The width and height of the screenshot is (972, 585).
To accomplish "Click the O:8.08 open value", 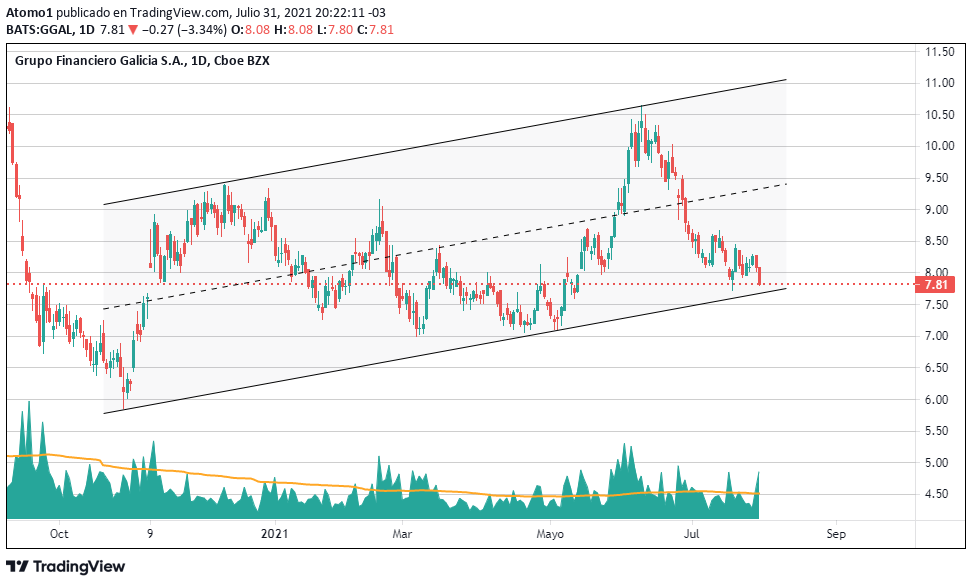I will pos(249,30).
